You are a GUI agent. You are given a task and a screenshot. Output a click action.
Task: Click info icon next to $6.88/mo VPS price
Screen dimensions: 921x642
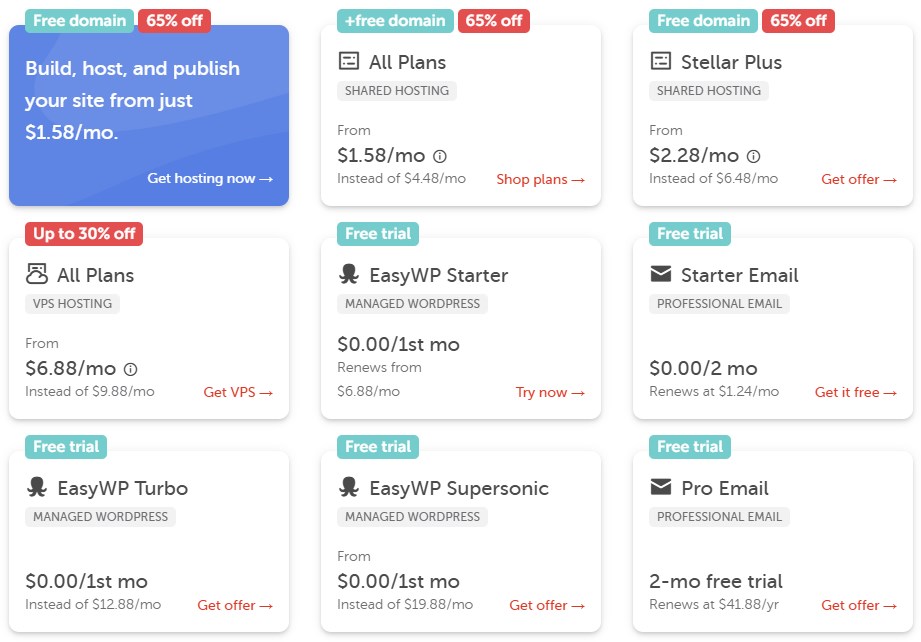click(x=130, y=369)
